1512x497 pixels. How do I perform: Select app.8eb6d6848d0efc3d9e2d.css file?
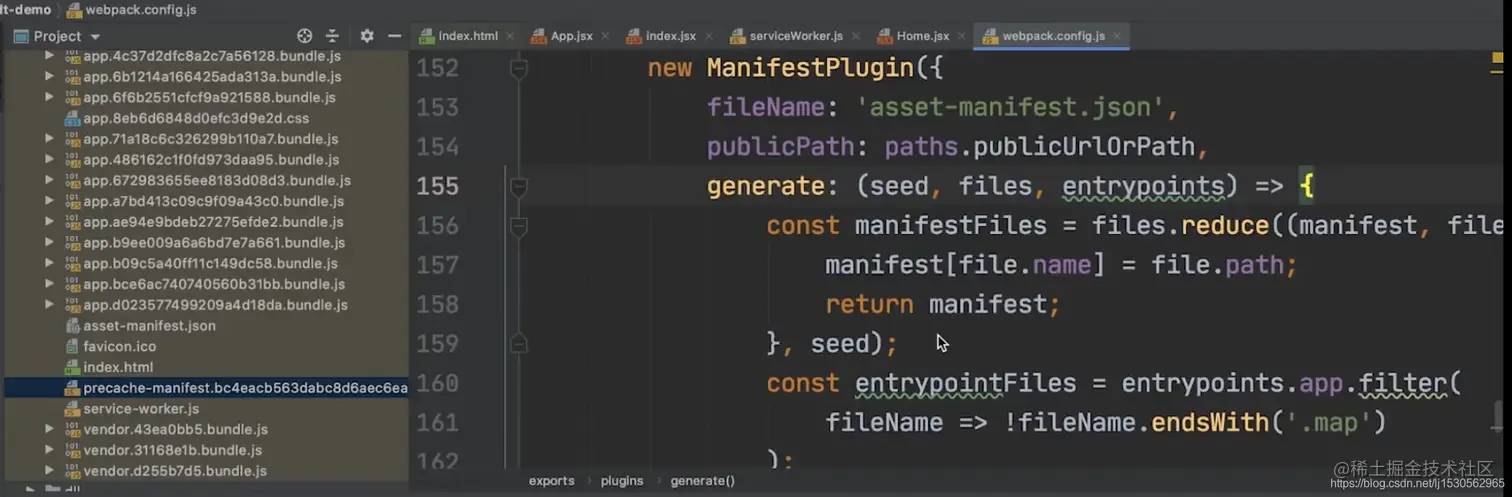(x=196, y=118)
